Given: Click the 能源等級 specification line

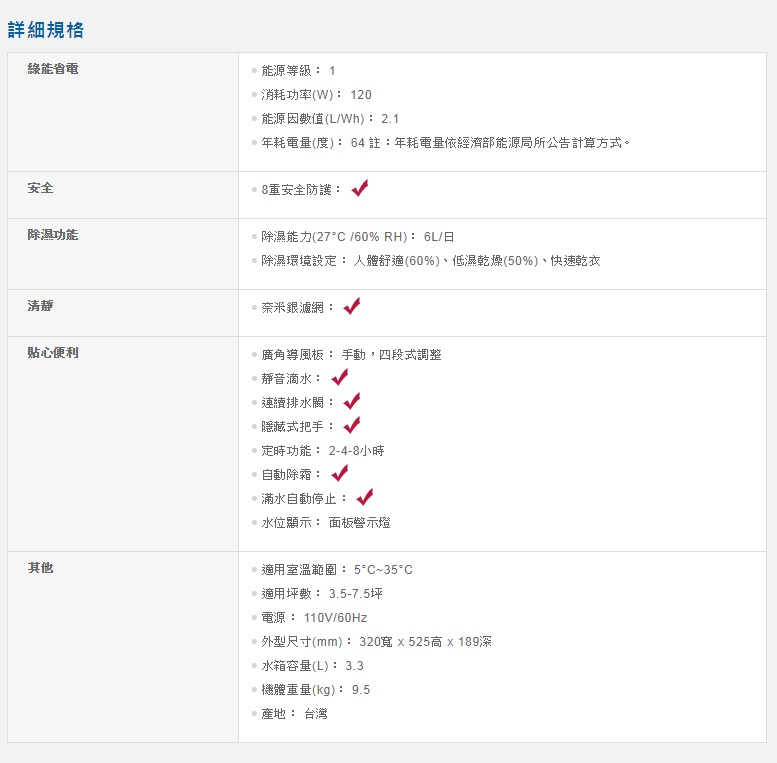Looking at the screenshot, I should [298, 71].
